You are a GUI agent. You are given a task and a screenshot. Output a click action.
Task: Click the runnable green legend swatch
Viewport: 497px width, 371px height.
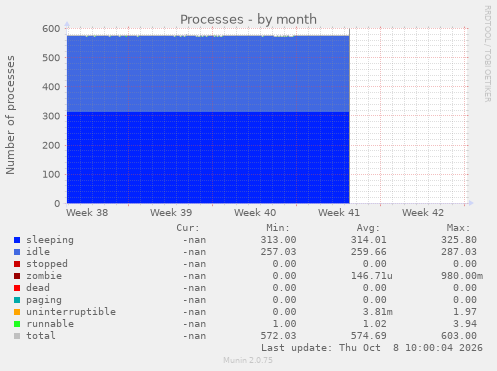17,324
